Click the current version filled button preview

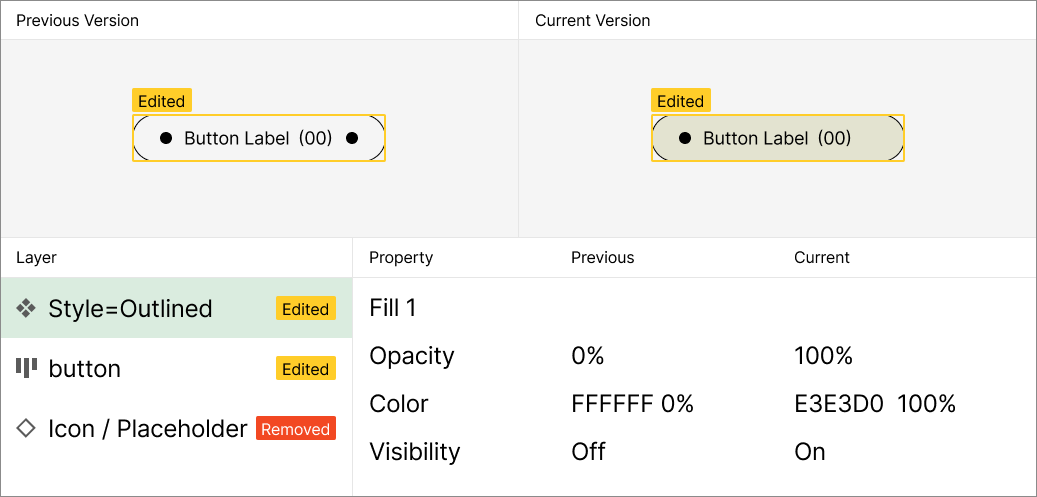pyautogui.click(x=777, y=138)
